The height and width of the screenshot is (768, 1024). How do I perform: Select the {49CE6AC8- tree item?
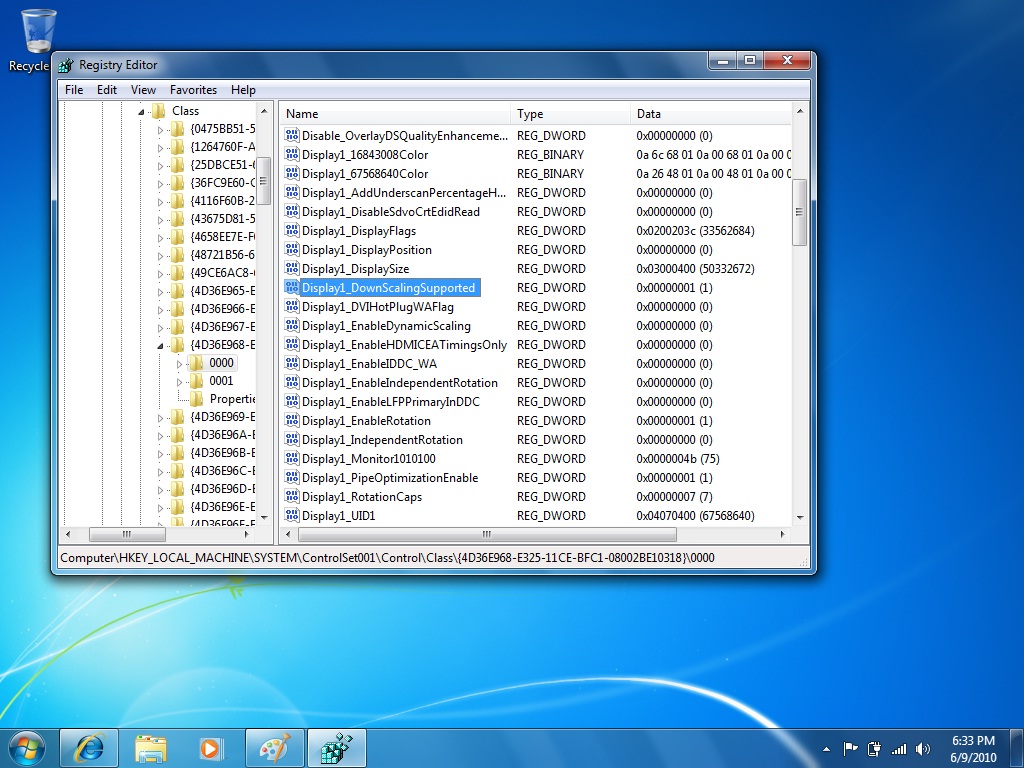pyautogui.click(x=223, y=273)
